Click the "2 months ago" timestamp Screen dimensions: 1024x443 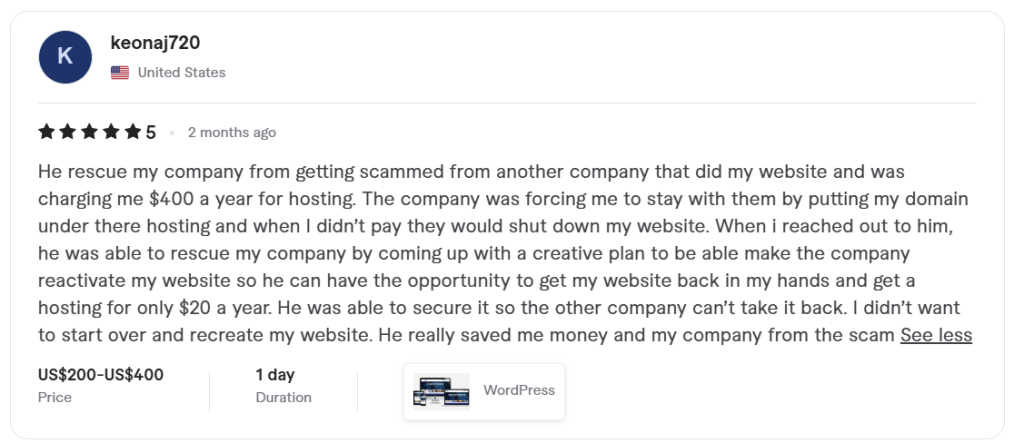click(231, 132)
